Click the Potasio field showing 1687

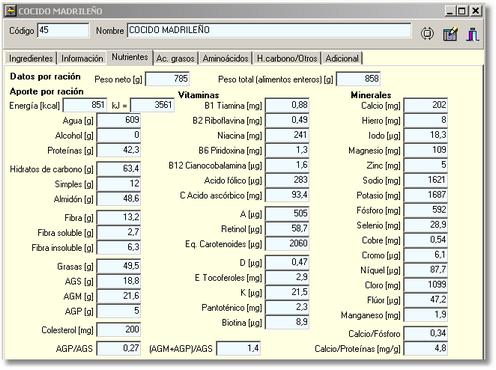click(x=426, y=195)
